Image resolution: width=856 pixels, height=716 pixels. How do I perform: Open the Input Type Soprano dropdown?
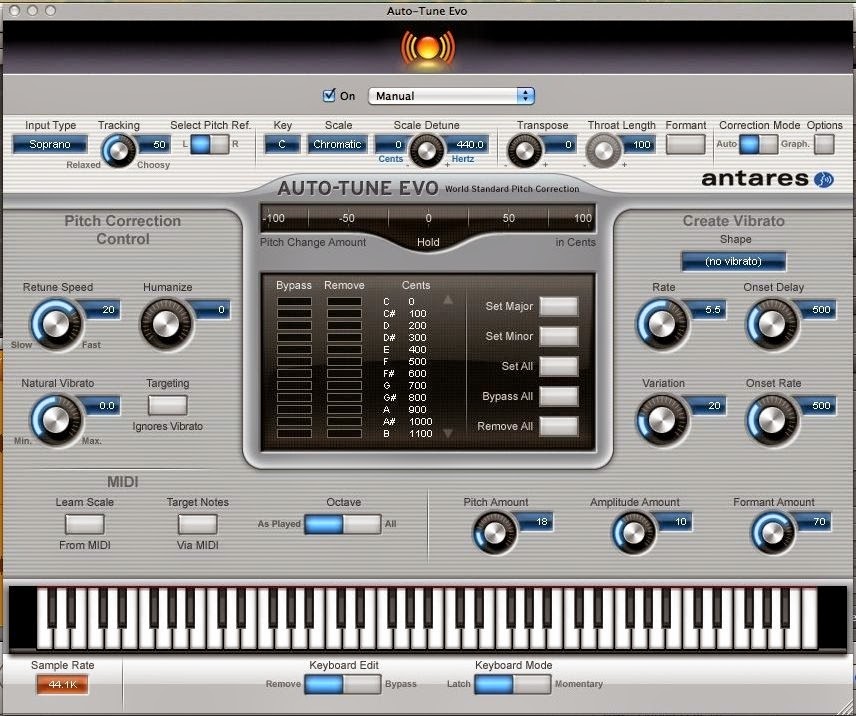[x=50, y=145]
